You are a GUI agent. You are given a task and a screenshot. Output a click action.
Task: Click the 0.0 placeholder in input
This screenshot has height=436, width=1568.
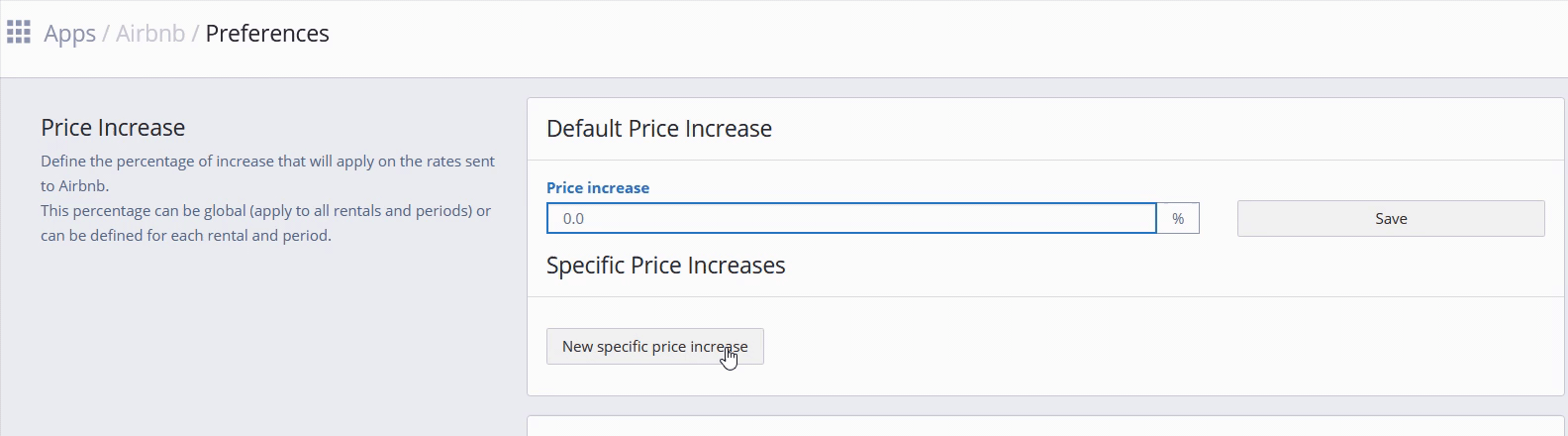point(573,218)
